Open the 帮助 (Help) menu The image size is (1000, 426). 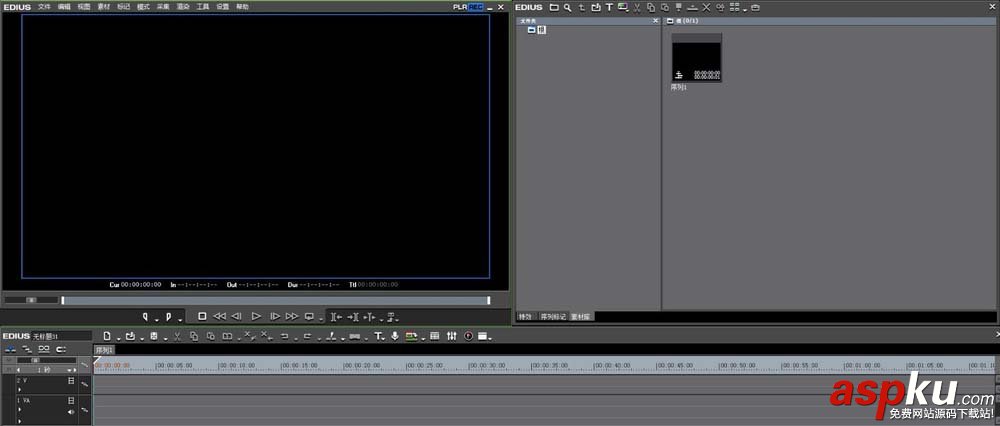(x=242, y=6)
